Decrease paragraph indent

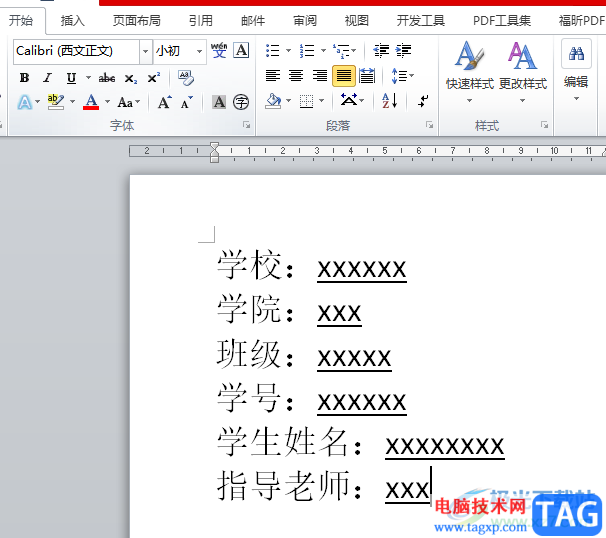[381, 50]
